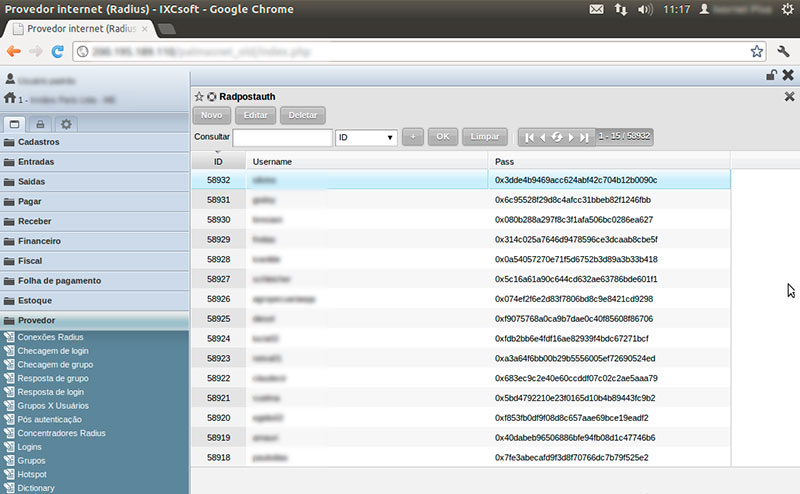Switch to the gear settings sidebar tab
This screenshot has height=494, width=800.
pos(66,124)
